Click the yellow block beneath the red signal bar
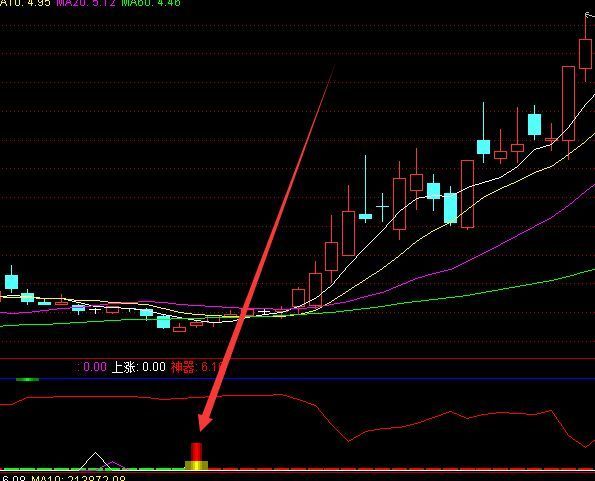The height and width of the screenshot is (481, 595). pyautogui.click(x=196, y=465)
